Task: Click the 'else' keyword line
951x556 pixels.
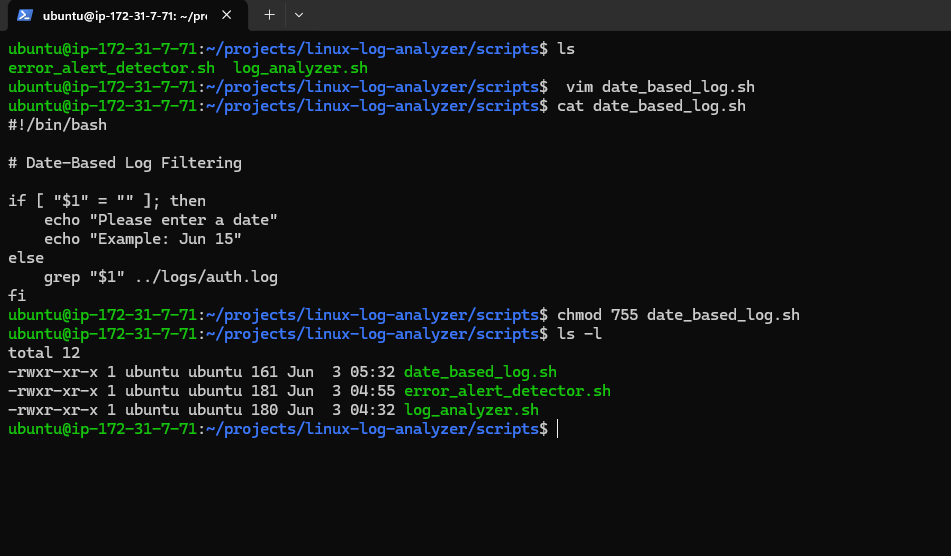Action: (x=26, y=258)
